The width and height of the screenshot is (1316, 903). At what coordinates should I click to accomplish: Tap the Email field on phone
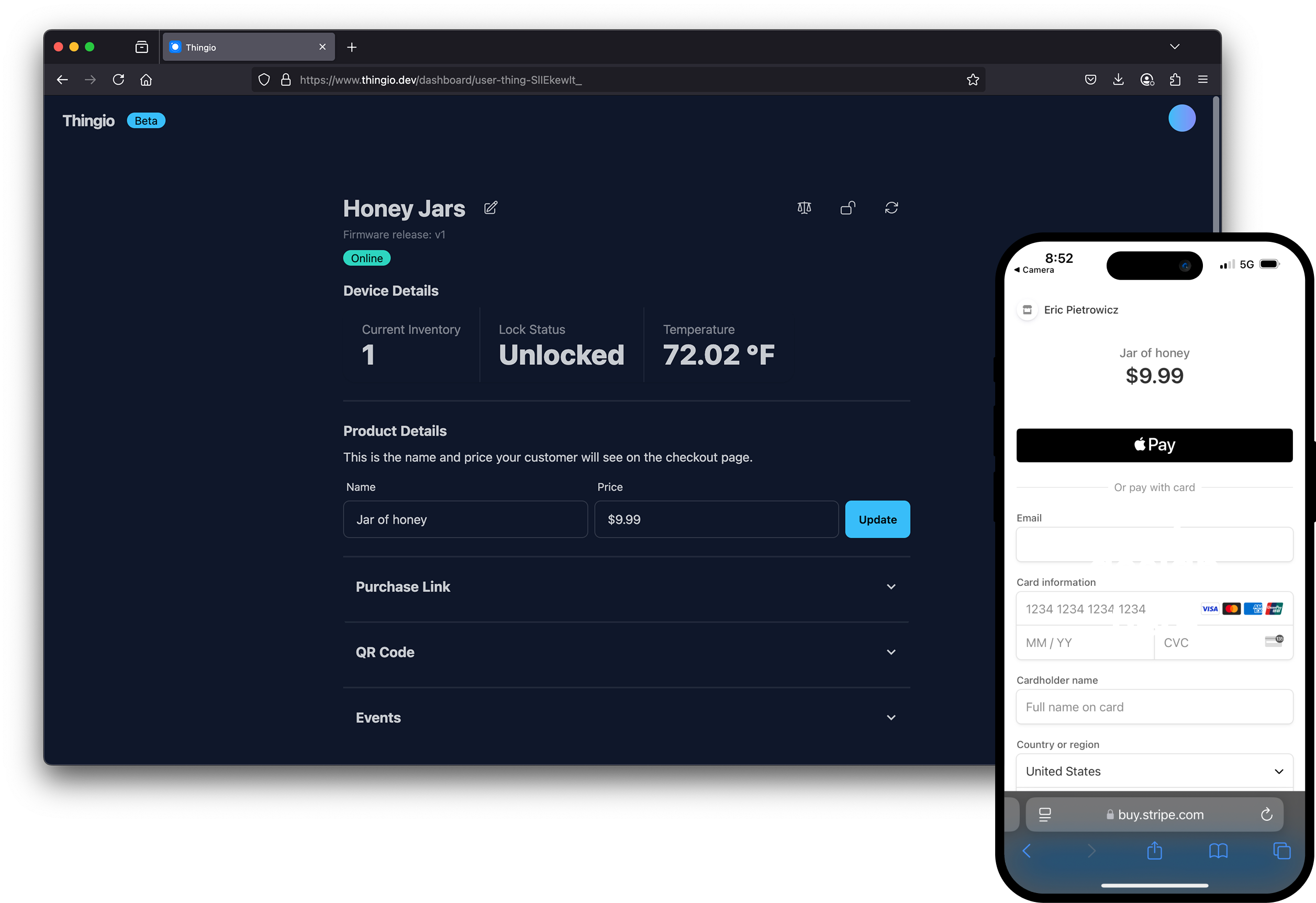coord(1154,544)
